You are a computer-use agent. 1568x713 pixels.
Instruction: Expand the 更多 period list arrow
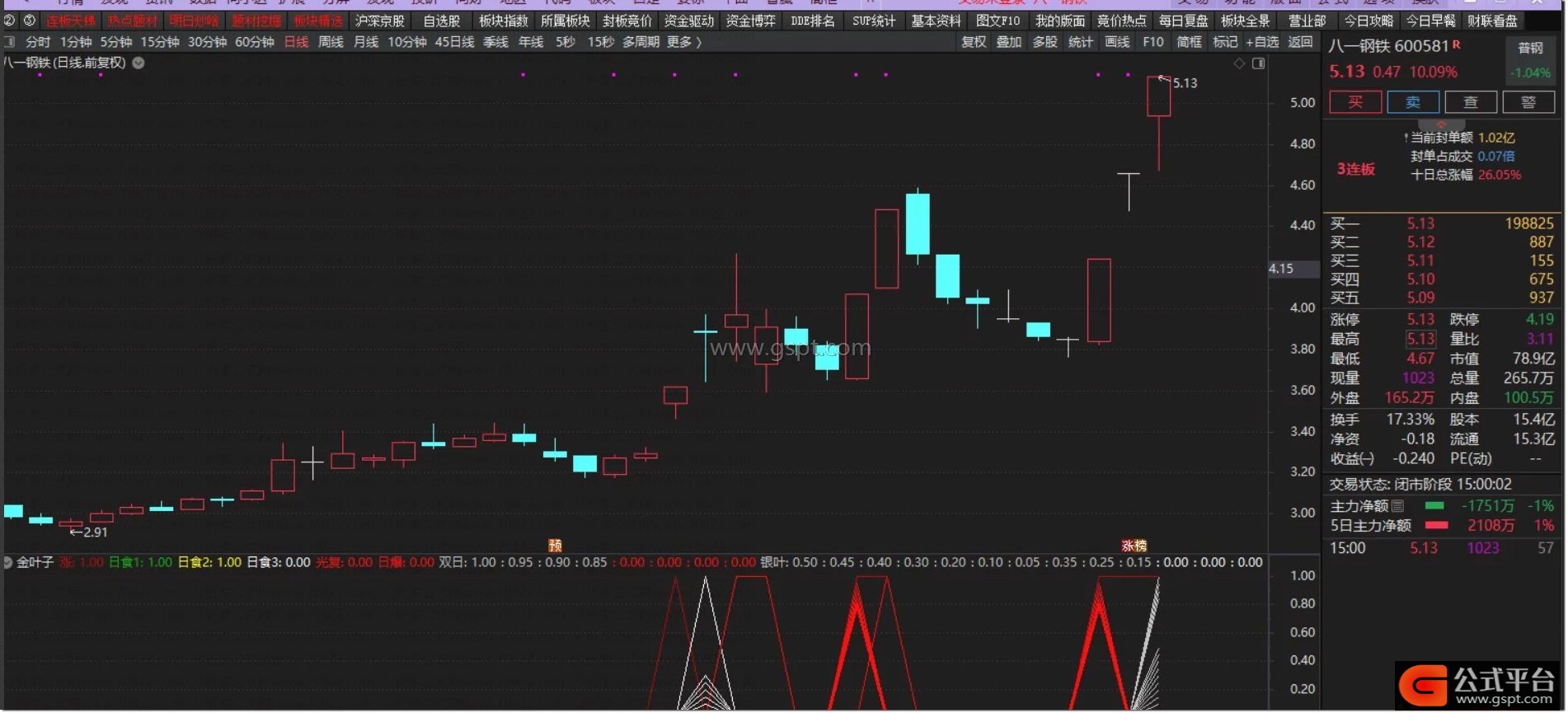(x=699, y=42)
